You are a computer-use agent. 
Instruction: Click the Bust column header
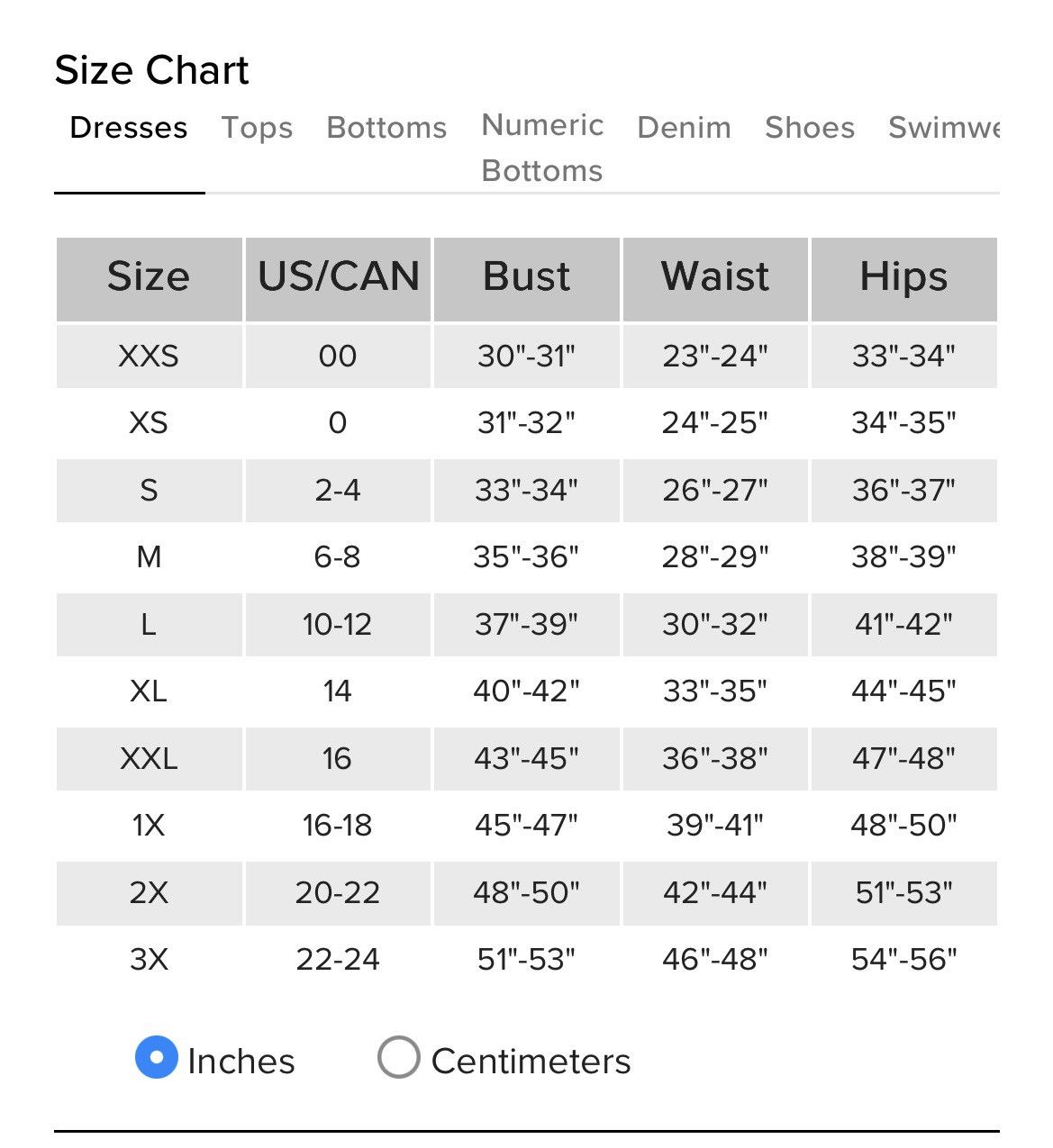[527, 276]
